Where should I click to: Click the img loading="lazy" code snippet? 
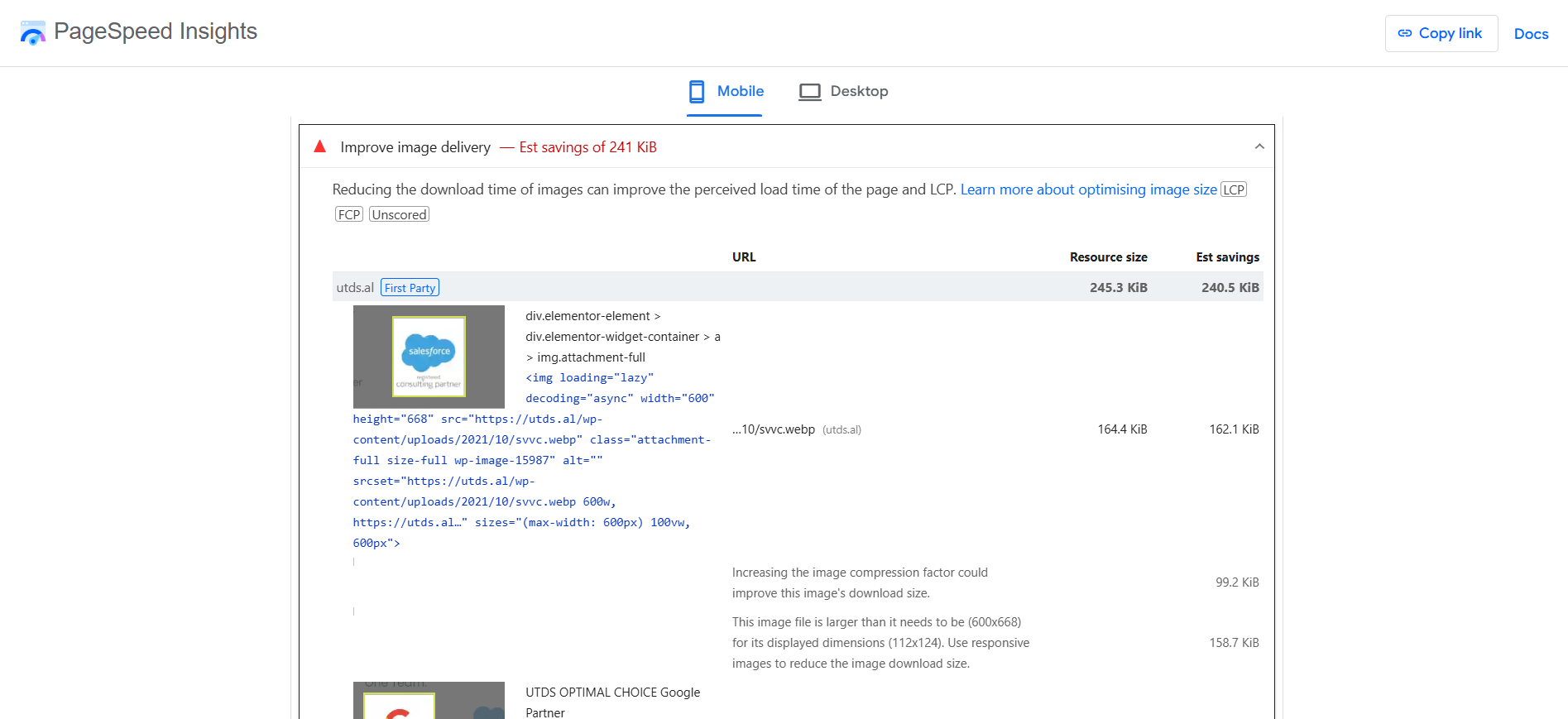pyautogui.click(x=534, y=460)
